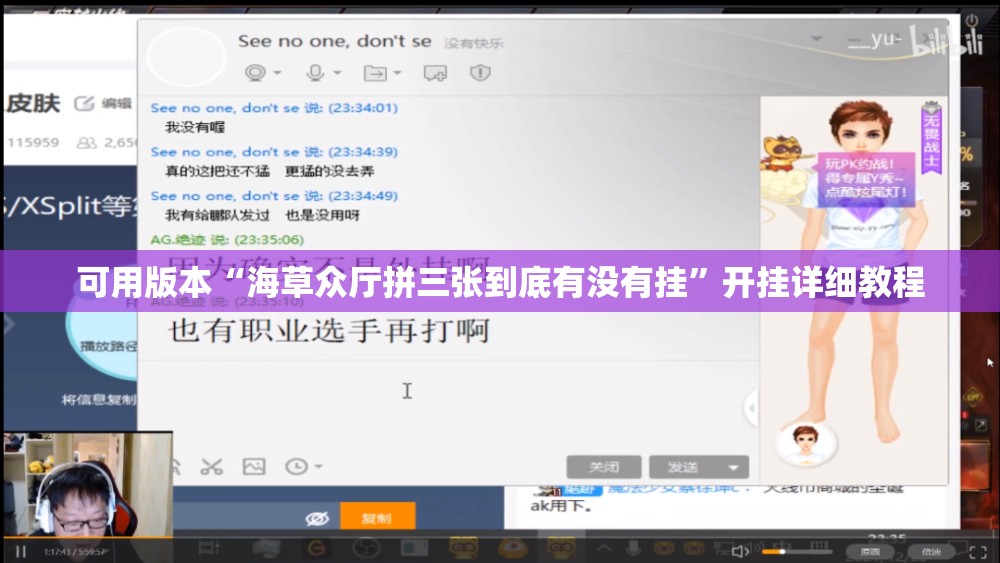Image resolution: width=1000 pixels, height=563 pixels.
Task: Expand the file transfer options arrow
Action: pyautogui.click(x=397, y=73)
